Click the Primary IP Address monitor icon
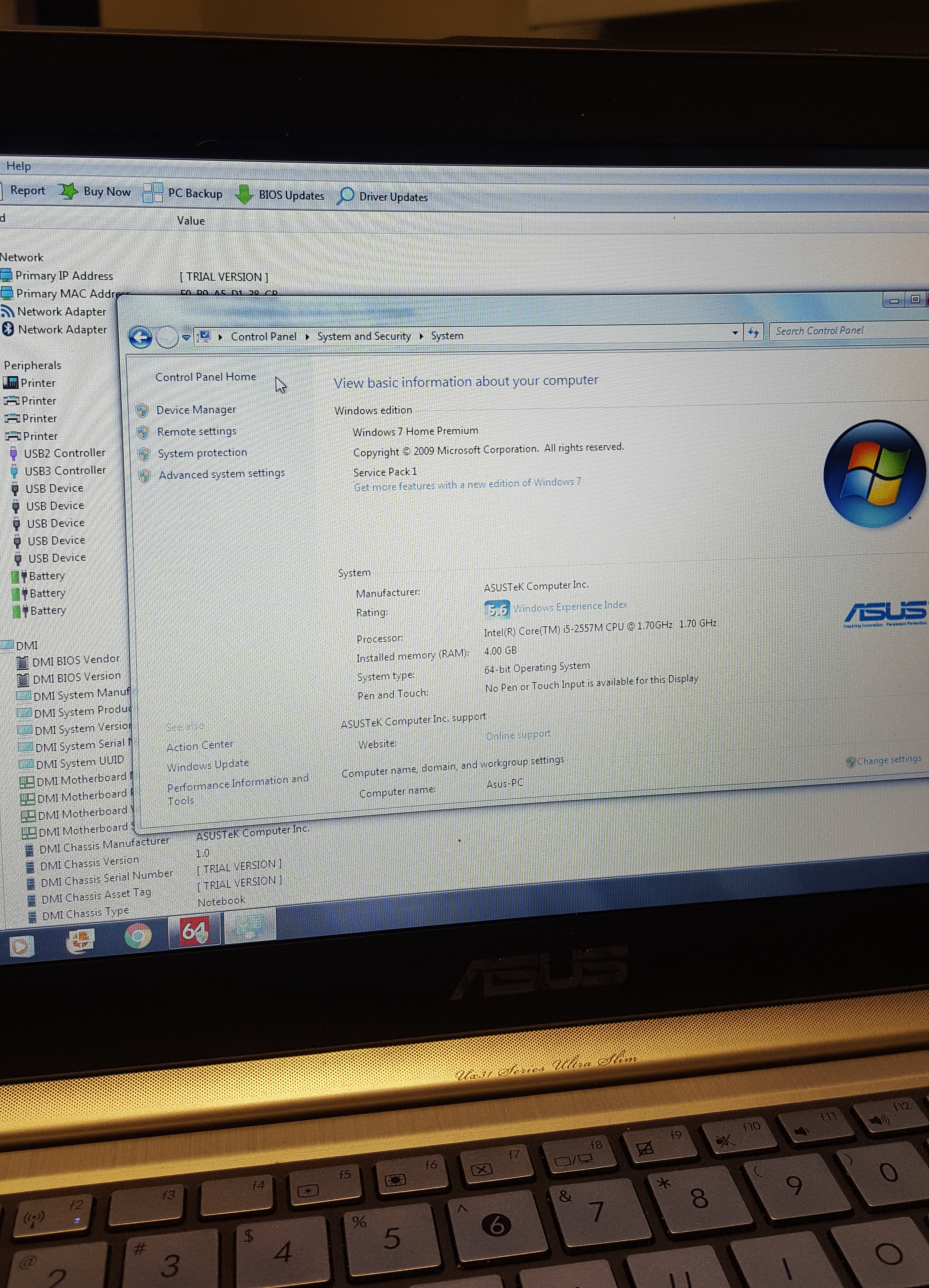 pyautogui.click(x=6, y=276)
